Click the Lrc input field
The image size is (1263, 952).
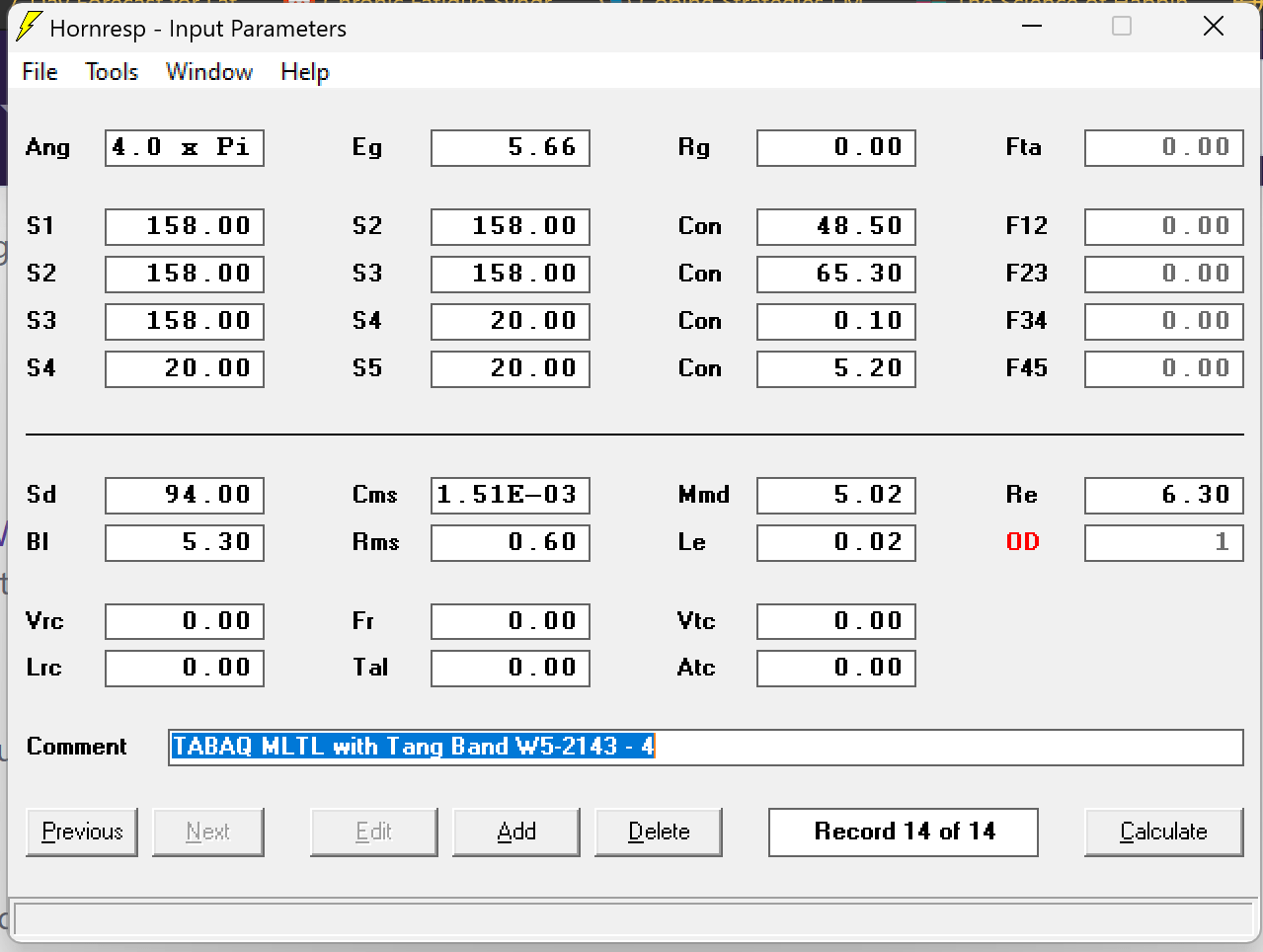click(185, 668)
